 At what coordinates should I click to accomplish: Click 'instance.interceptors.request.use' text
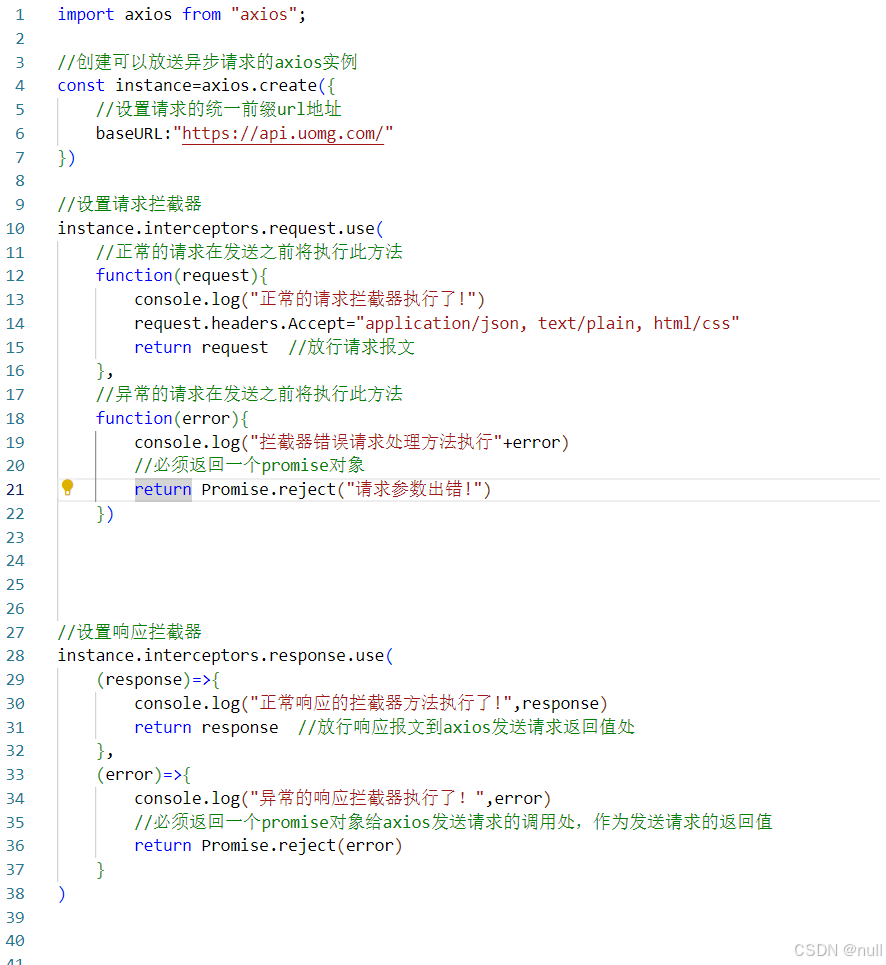point(216,228)
